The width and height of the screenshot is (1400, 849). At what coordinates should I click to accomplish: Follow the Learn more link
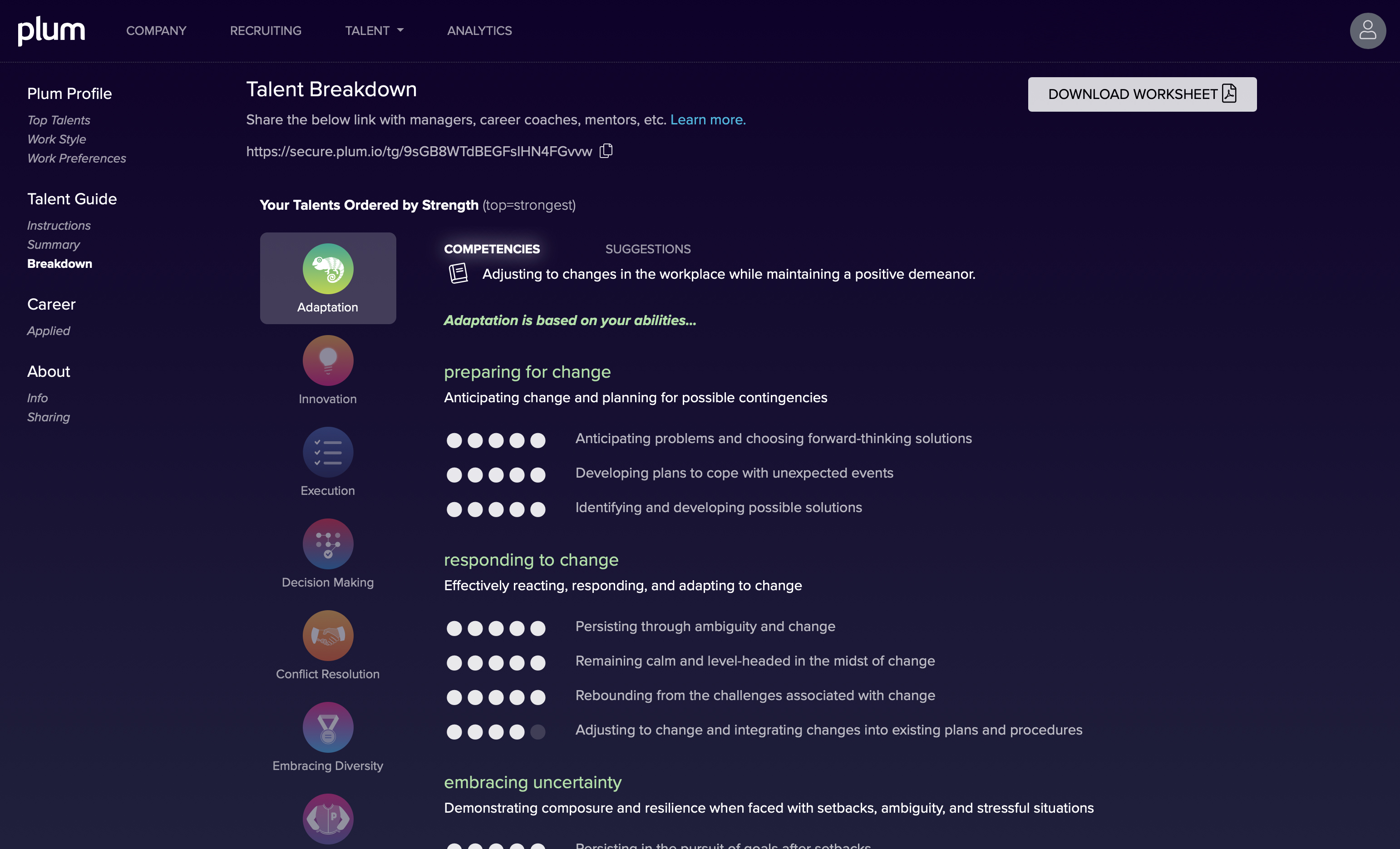click(x=707, y=120)
